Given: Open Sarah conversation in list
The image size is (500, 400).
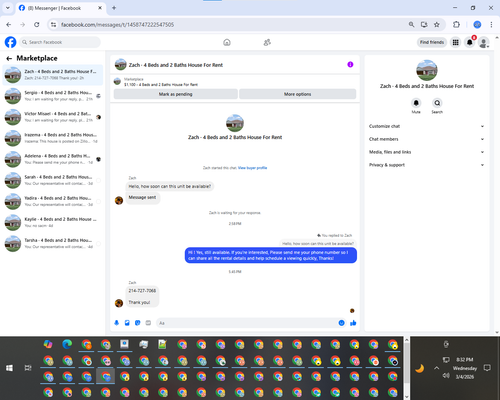Looking at the screenshot, I should tap(53, 180).
